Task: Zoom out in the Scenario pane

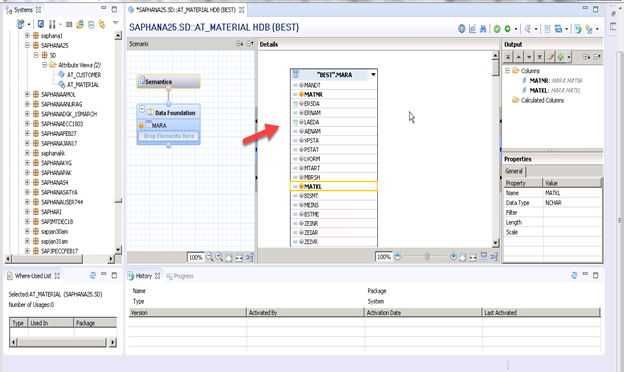Action: pyautogui.click(x=209, y=257)
